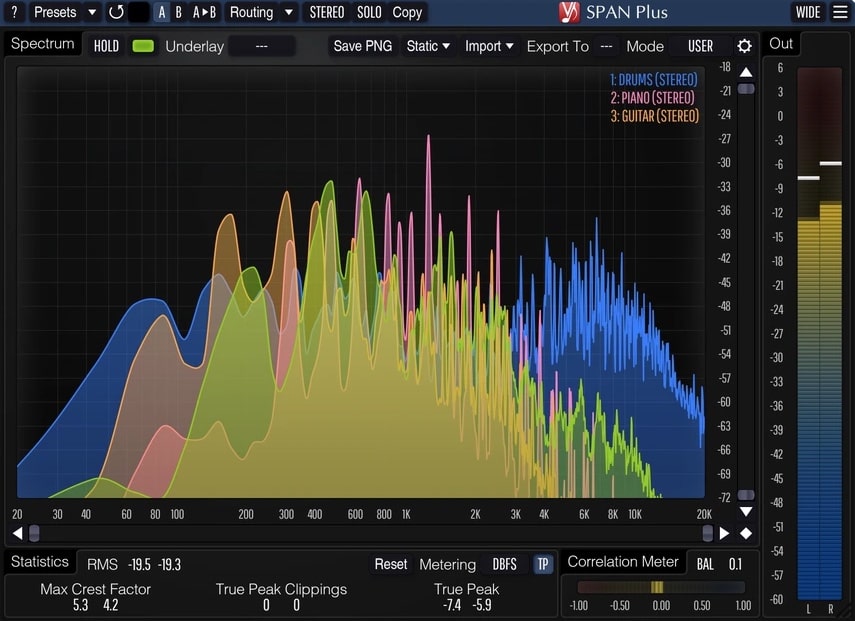Image resolution: width=855 pixels, height=621 pixels.
Task: Click the Voxengo logo icon
Action: tap(569, 13)
